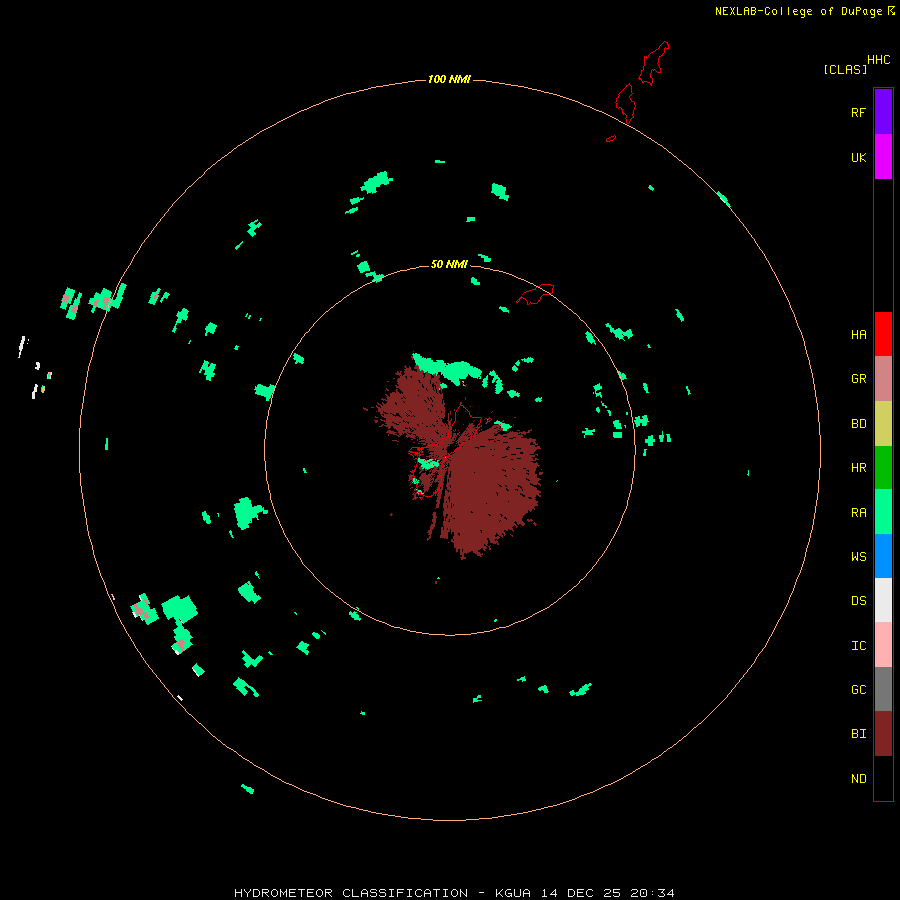Viewport: 900px width, 900px height.
Task: Click the DS legend label
Action: click(858, 601)
